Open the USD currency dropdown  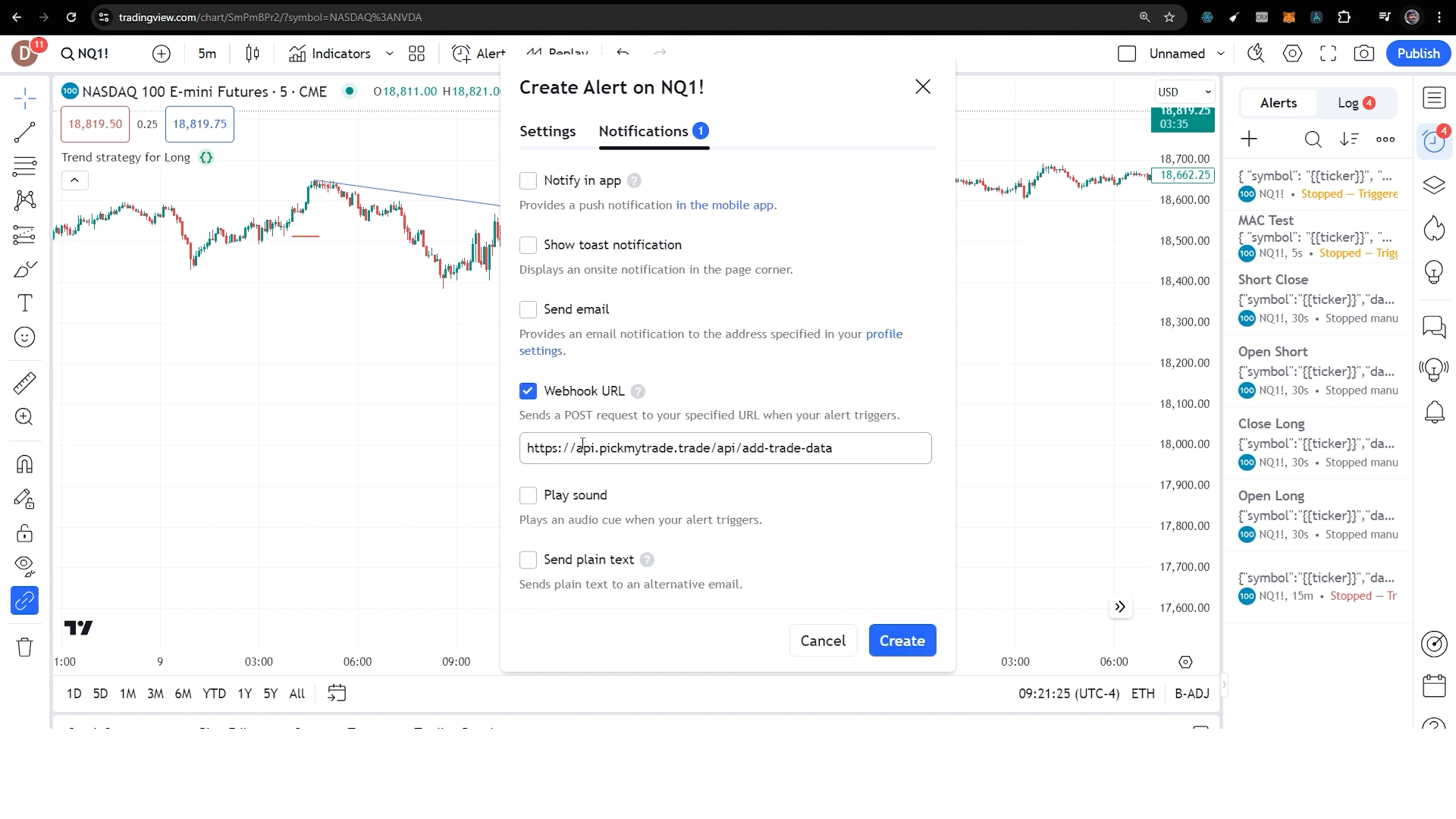click(1185, 92)
